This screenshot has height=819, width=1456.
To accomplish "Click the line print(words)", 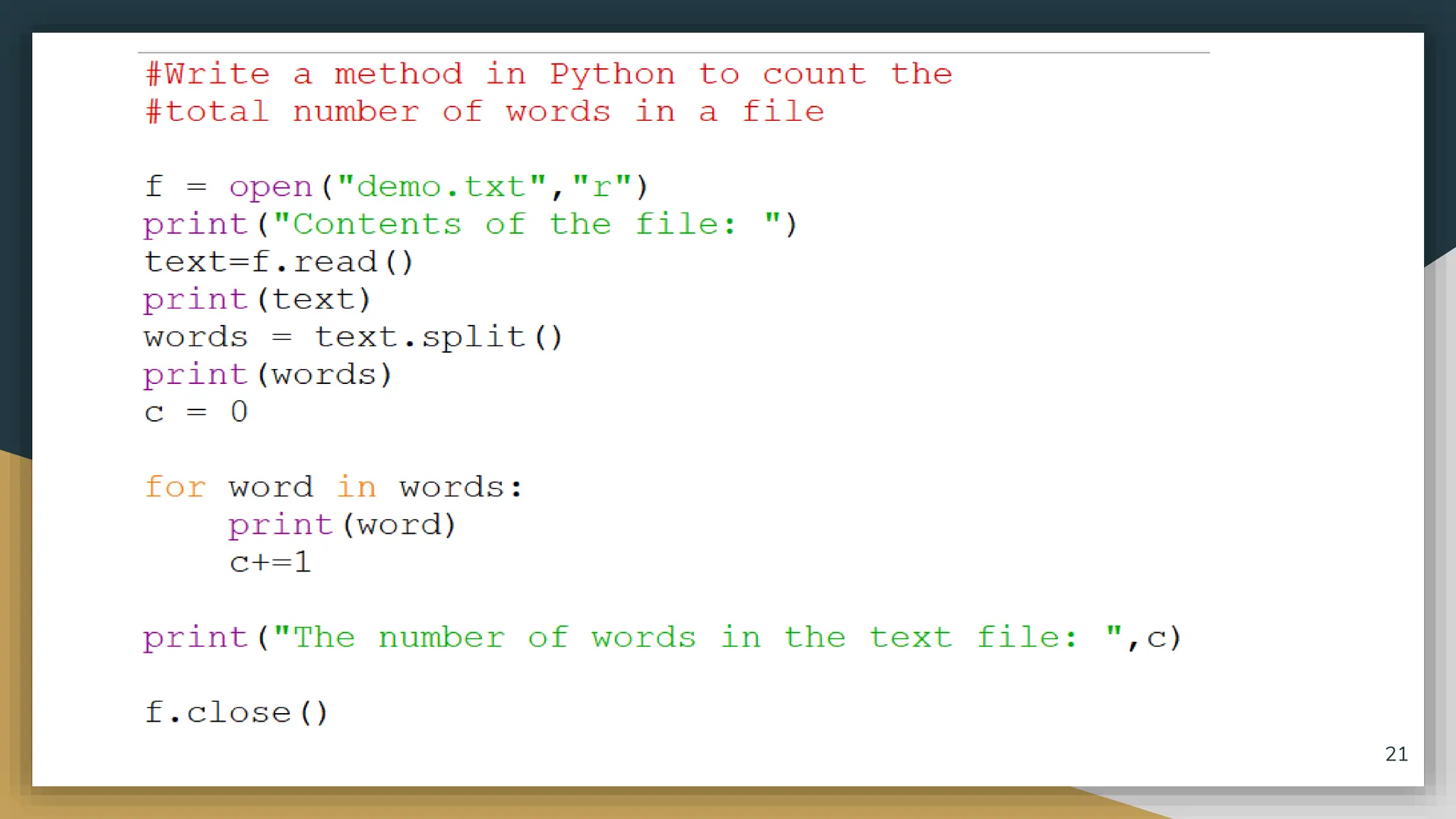I will pyautogui.click(x=268, y=375).
